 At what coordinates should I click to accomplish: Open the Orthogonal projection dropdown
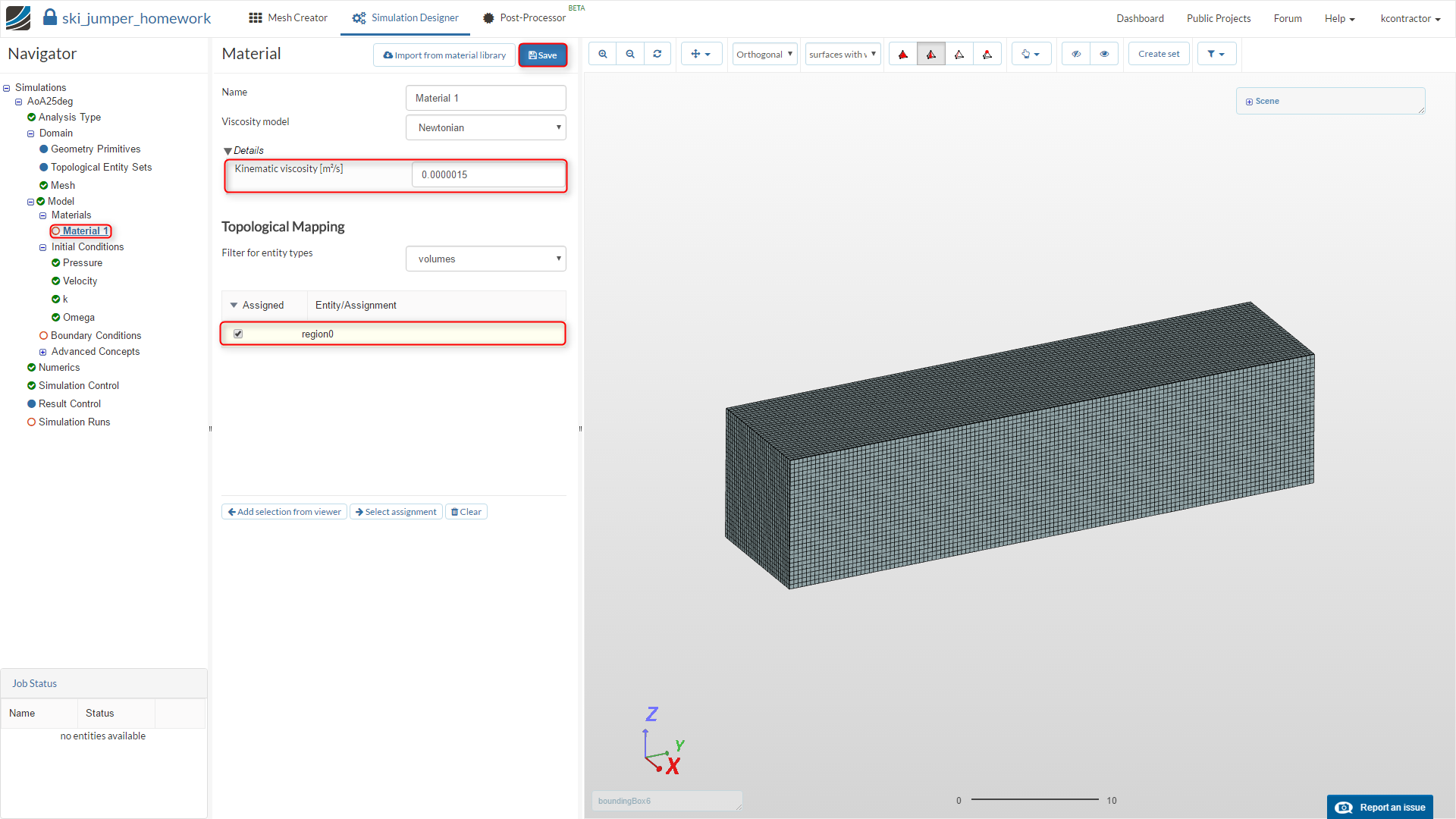pyautogui.click(x=764, y=54)
